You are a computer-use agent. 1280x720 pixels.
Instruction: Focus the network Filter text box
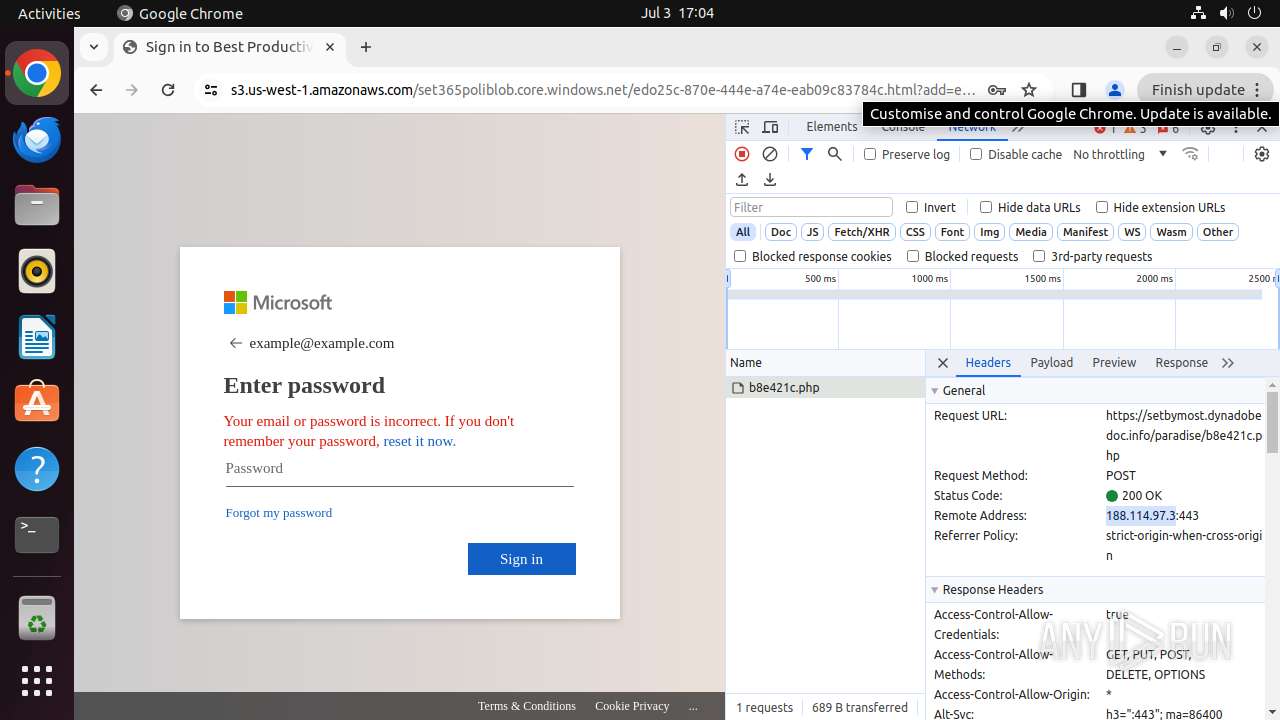pyautogui.click(x=811, y=207)
